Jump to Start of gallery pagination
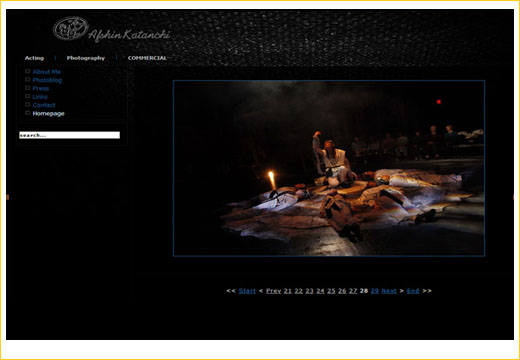 point(247,291)
